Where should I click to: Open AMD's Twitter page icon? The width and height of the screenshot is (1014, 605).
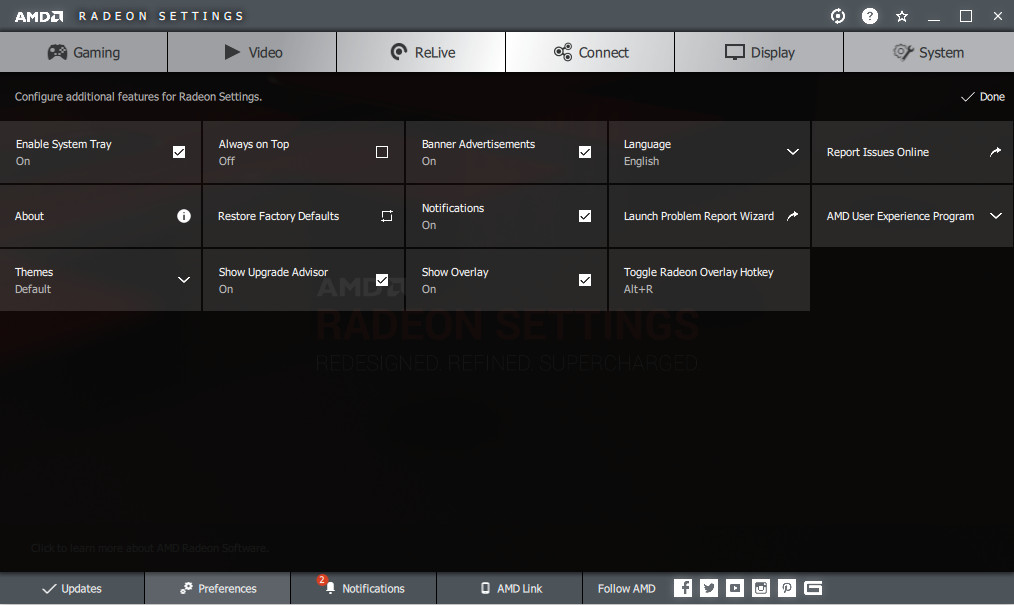click(709, 588)
